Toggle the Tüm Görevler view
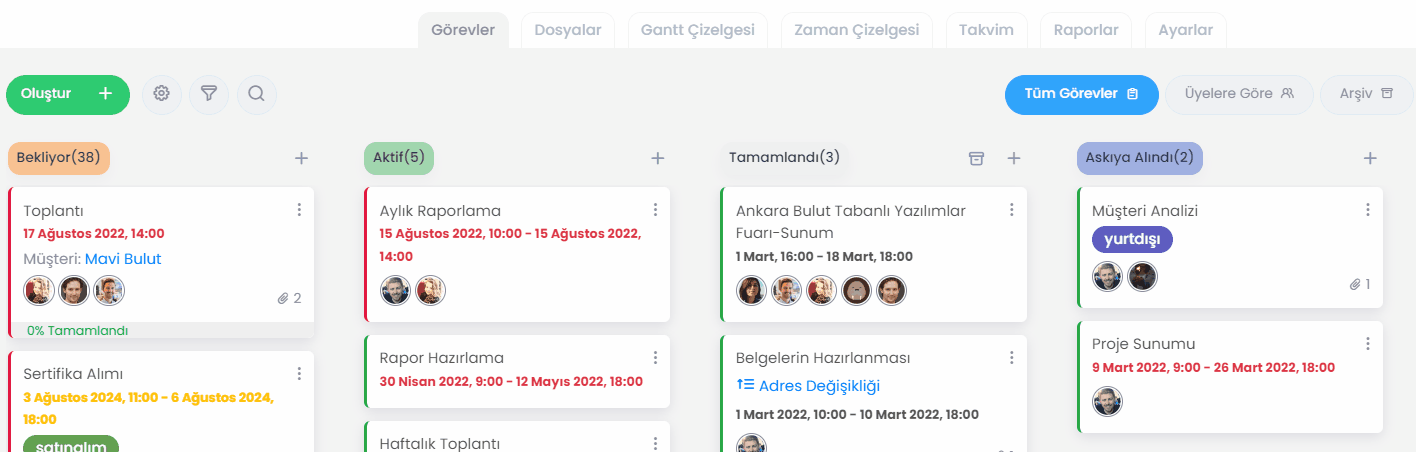The width and height of the screenshot is (1416, 452). 1081,94
